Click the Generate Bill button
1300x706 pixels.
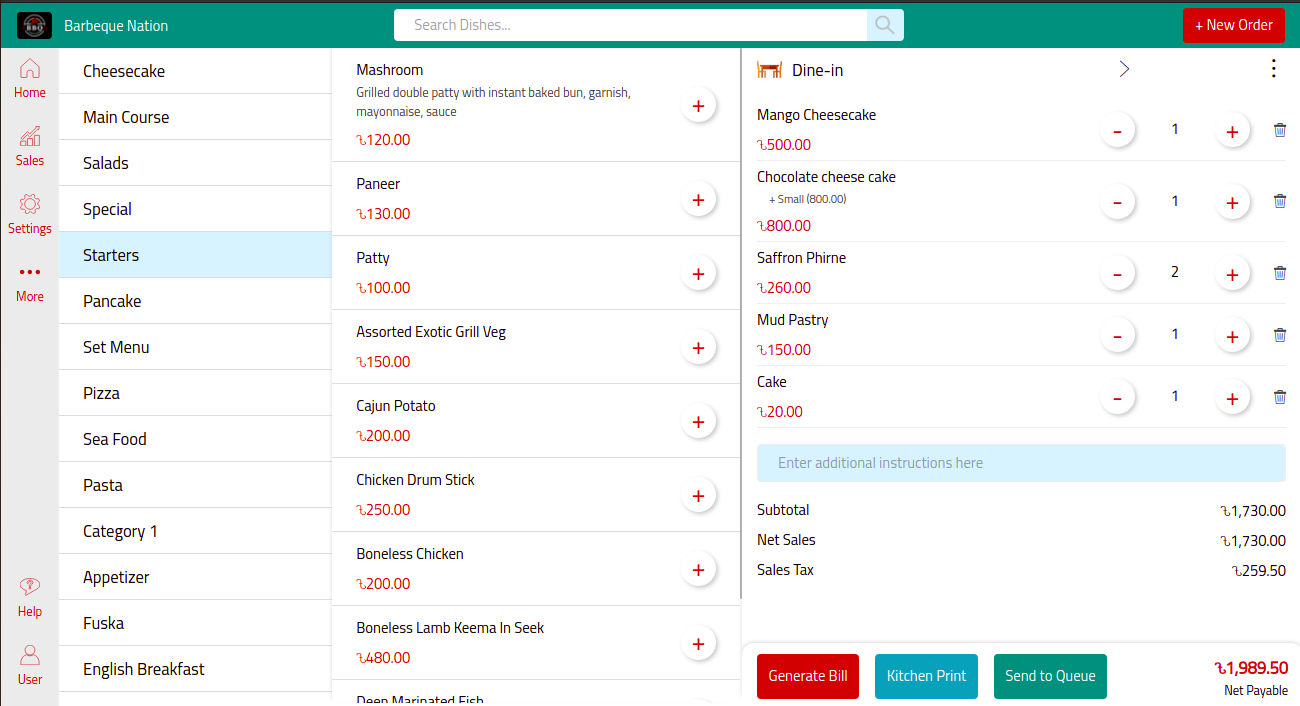[807, 676]
